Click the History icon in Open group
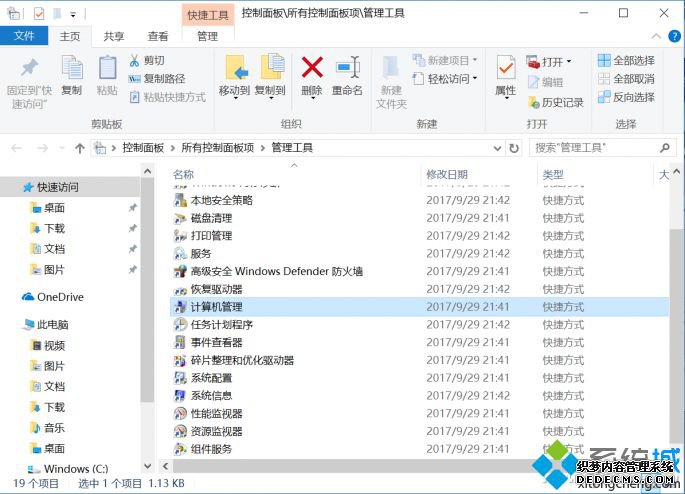Viewport: 685px width, 494px height. 533,102
